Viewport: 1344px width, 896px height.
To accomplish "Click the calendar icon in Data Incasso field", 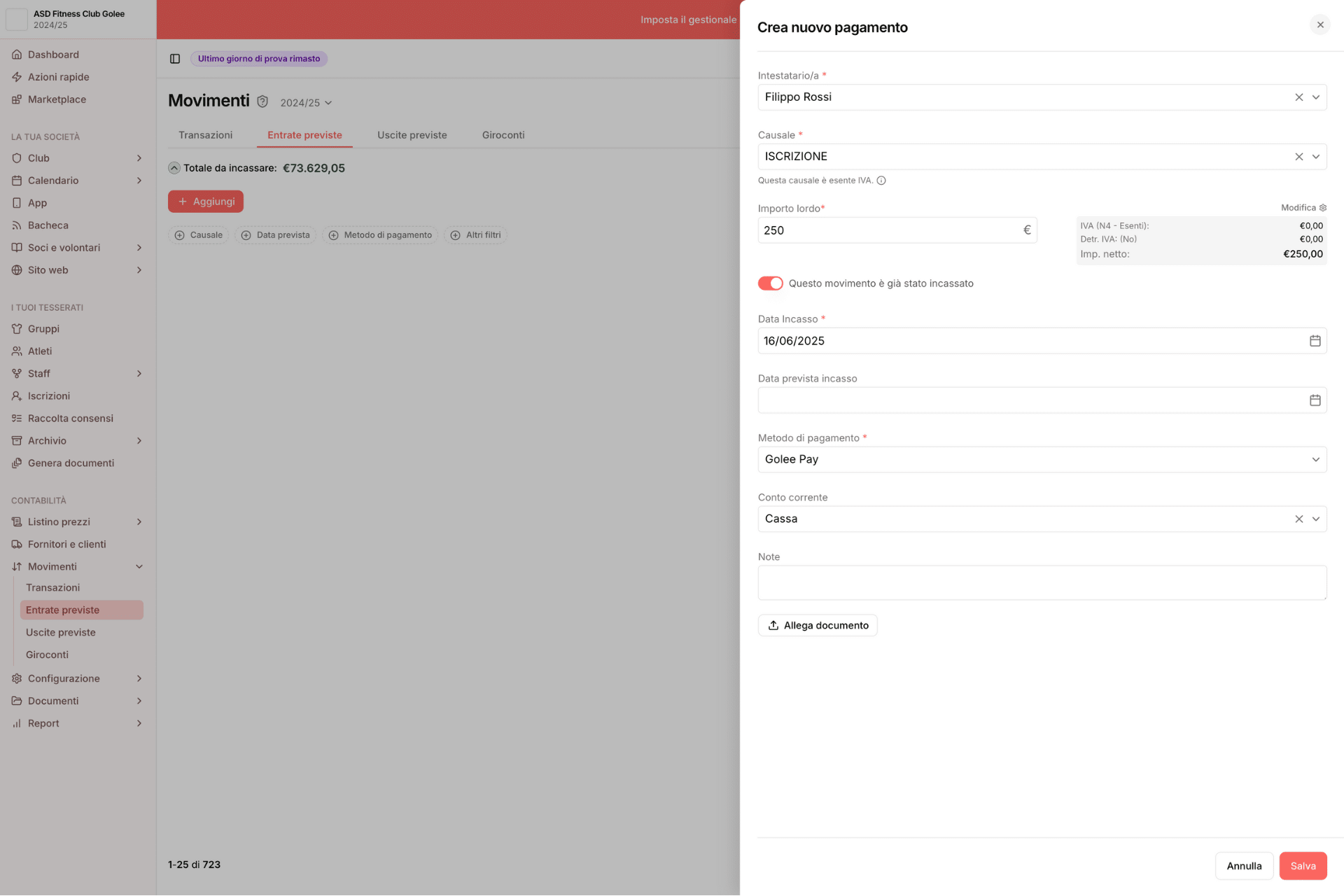I will point(1315,341).
